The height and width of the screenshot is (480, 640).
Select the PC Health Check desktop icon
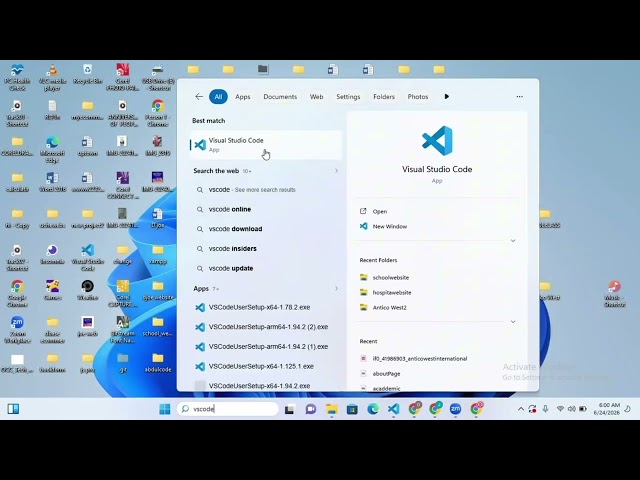(x=17, y=77)
